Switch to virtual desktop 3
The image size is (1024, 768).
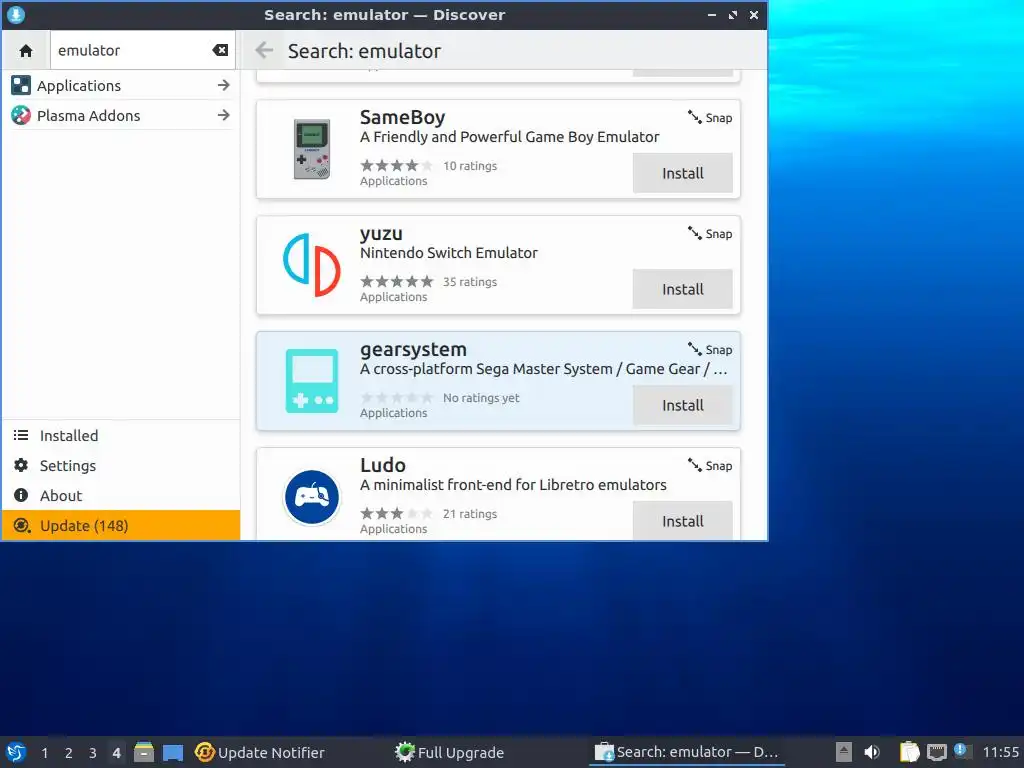(x=93, y=753)
